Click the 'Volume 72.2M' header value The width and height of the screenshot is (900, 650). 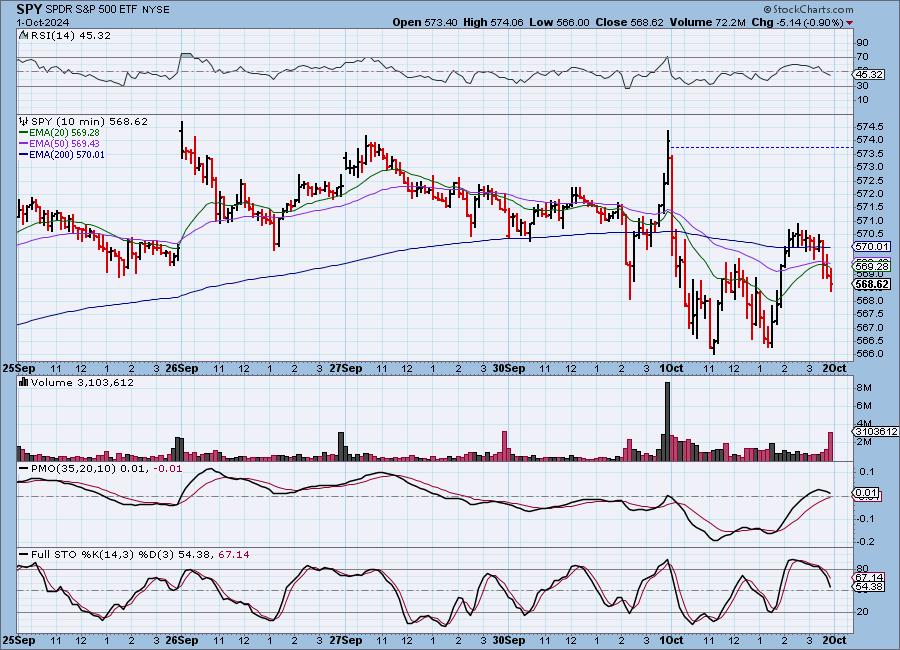tap(707, 22)
